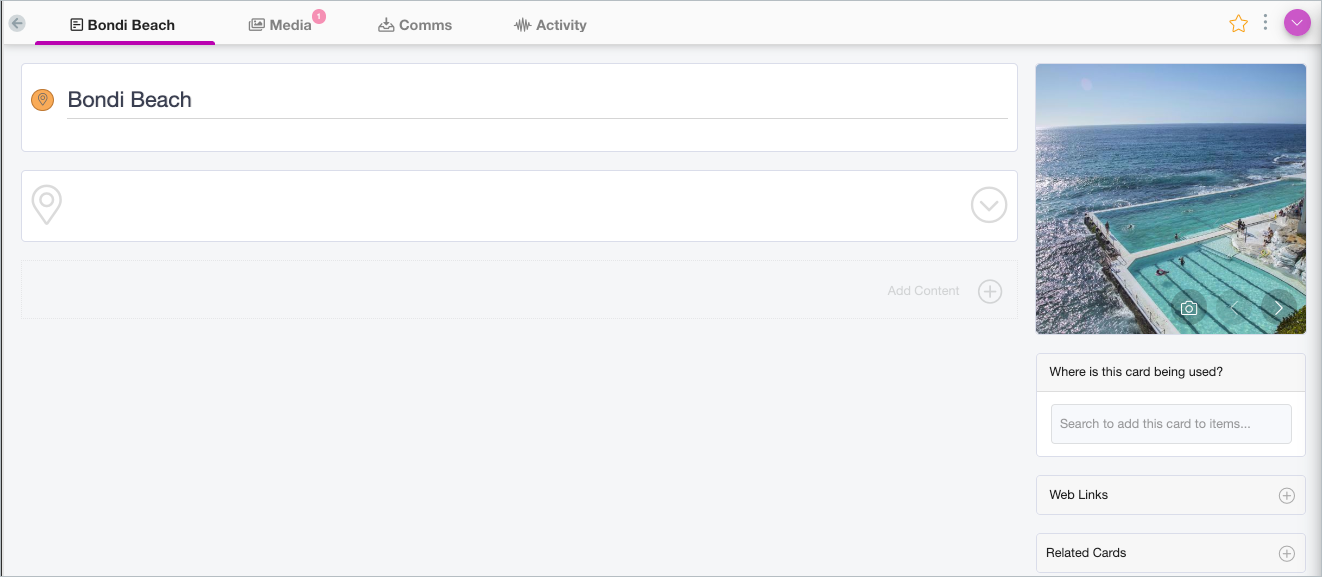Image resolution: width=1322 pixels, height=577 pixels.
Task: Click the camera icon on the photo
Action: pyautogui.click(x=1189, y=309)
